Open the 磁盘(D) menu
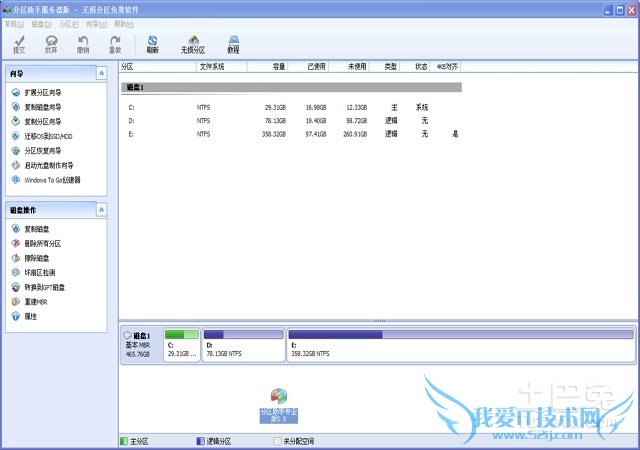Image resolution: width=640 pixels, height=450 pixels. pyautogui.click(x=41, y=24)
